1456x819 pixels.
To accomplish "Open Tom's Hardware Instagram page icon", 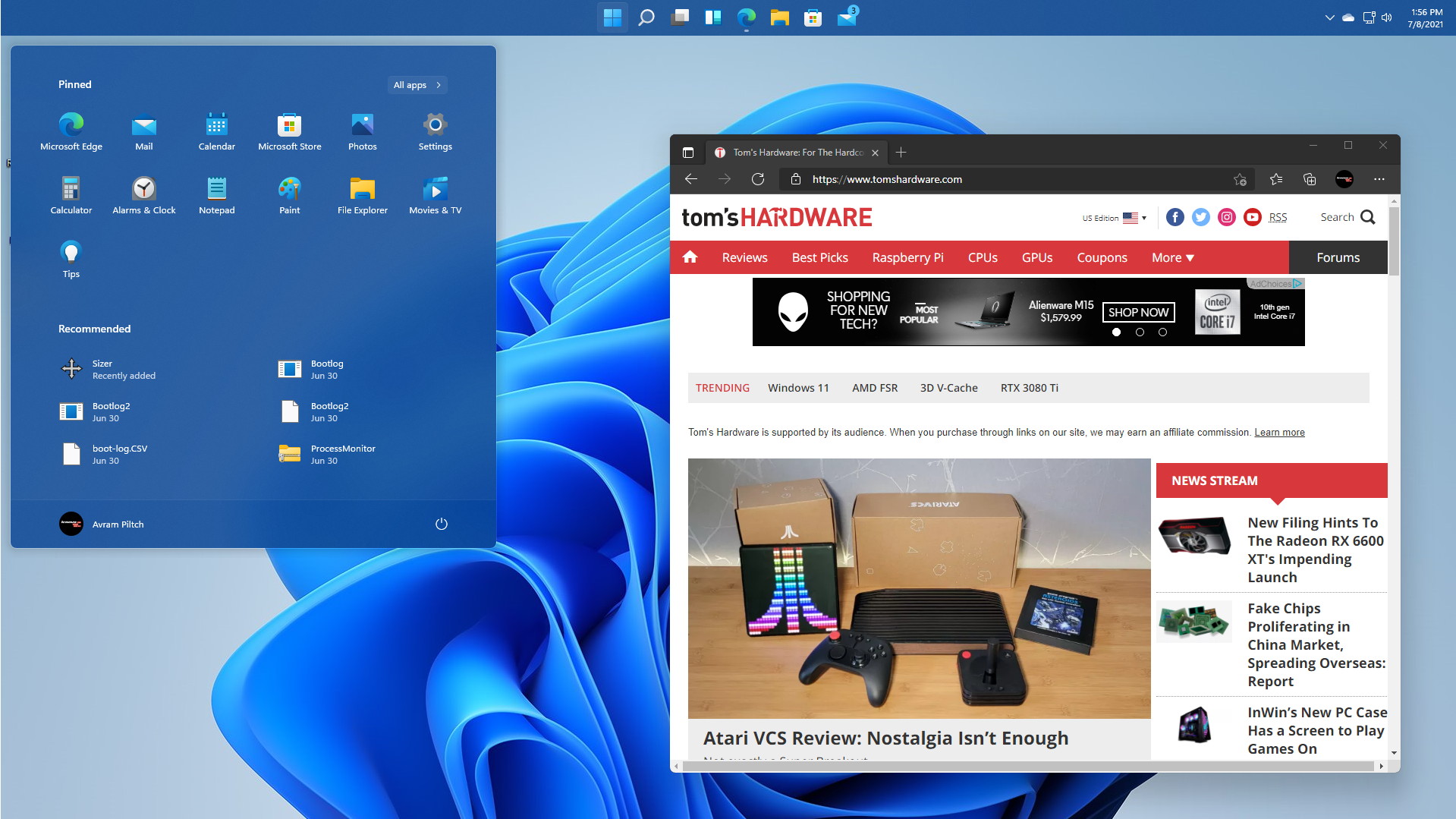I will click(1226, 217).
